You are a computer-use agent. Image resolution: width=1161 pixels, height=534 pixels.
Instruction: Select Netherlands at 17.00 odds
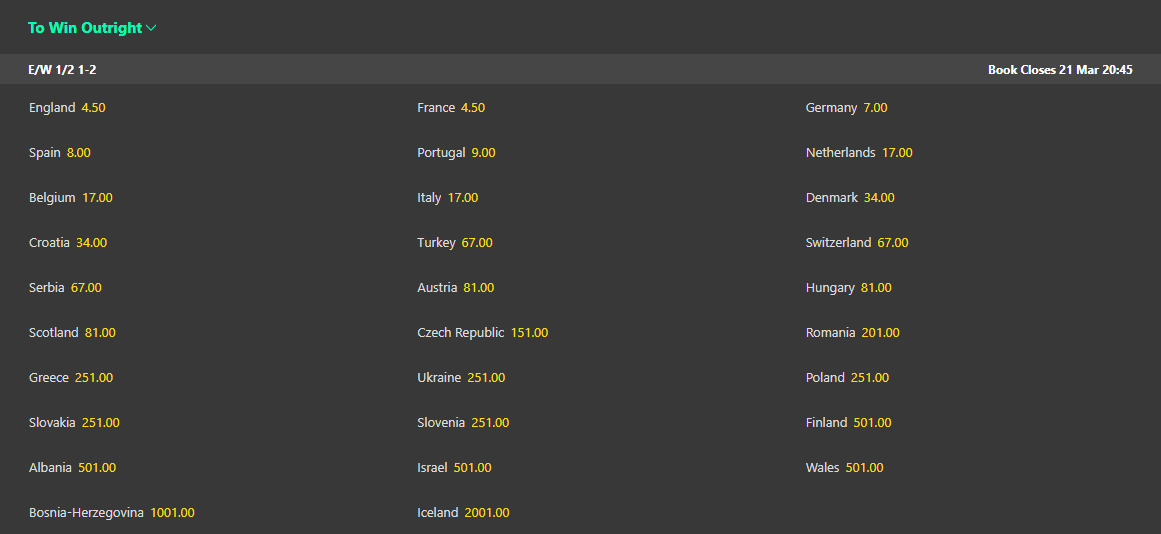coord(859,153)
